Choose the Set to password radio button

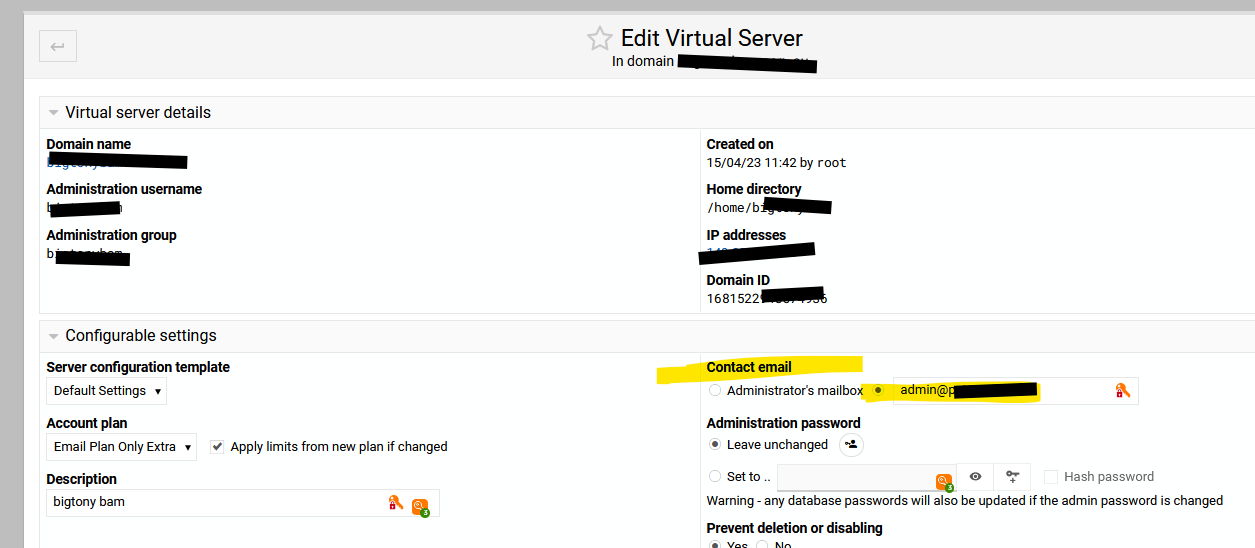pyautogui.click(x=714, y=477)
